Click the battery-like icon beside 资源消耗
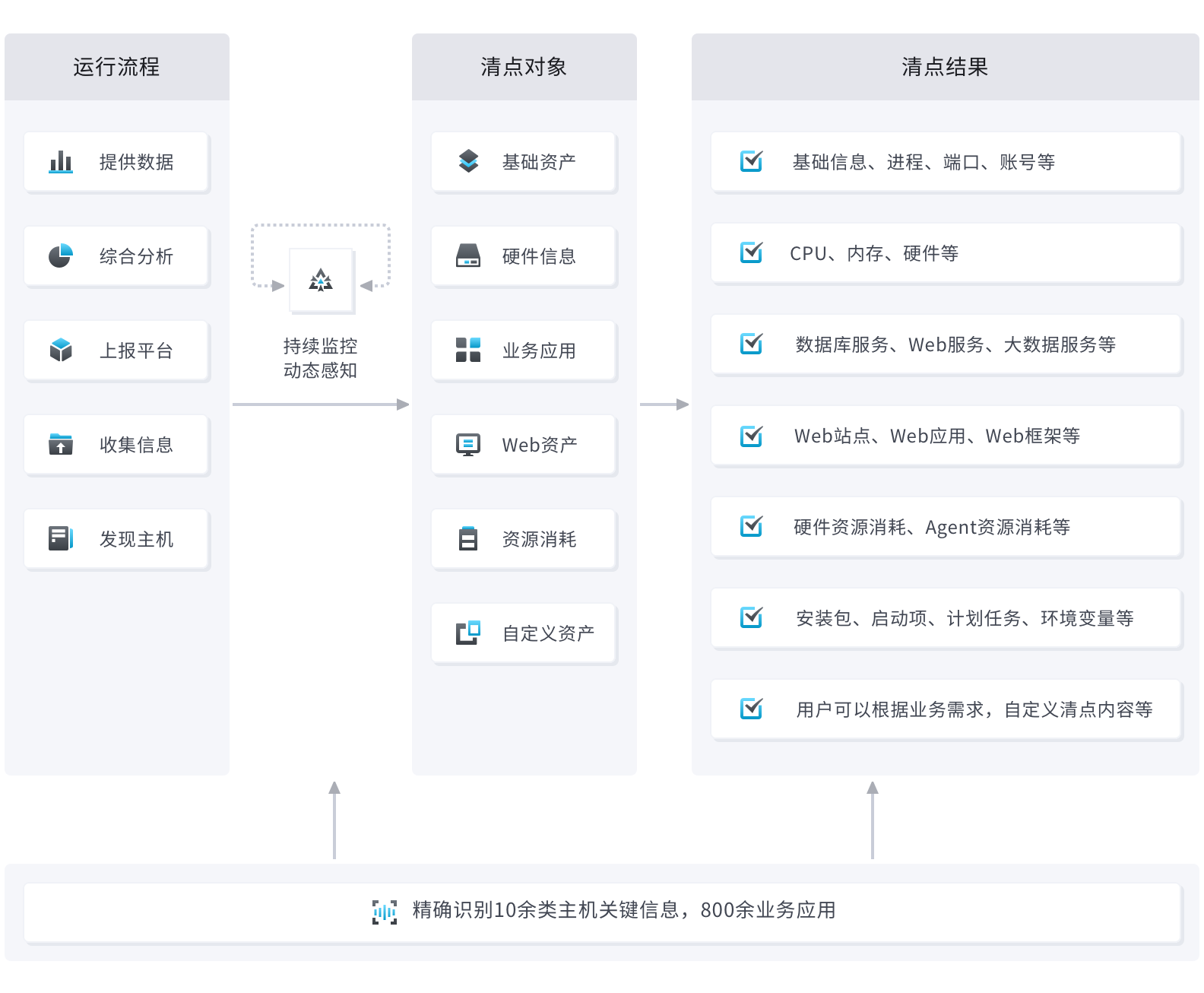This screenshot has height=993, width=1204. click(468, 538)
